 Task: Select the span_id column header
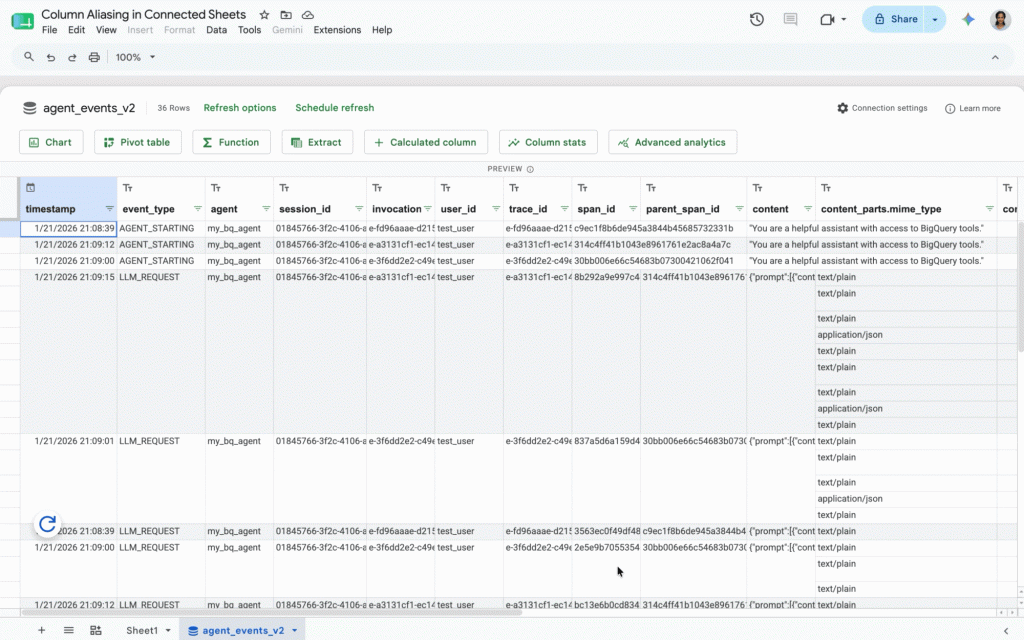pos(596,209)
